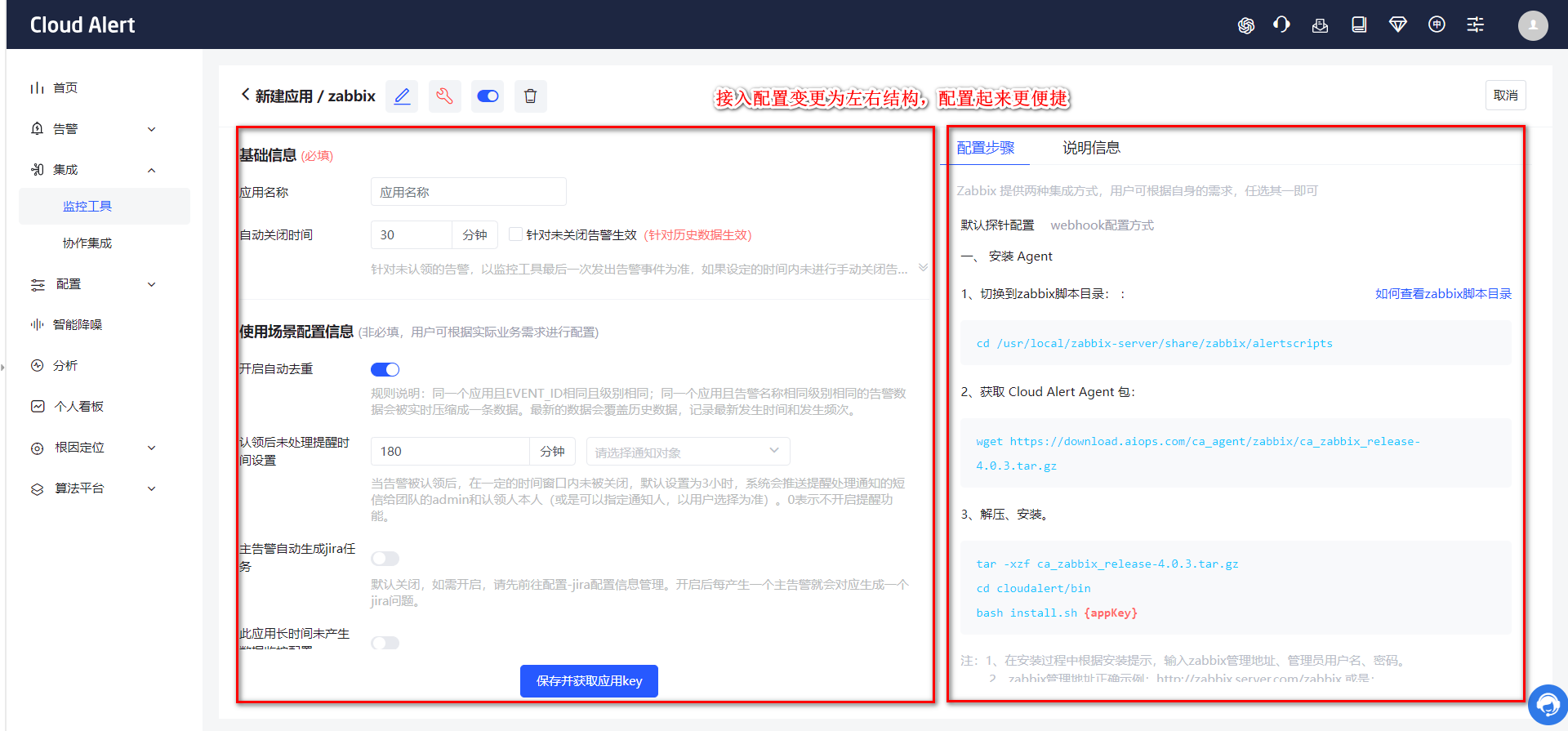Click the 分析 clock icon in sidebar

[37, 365]
